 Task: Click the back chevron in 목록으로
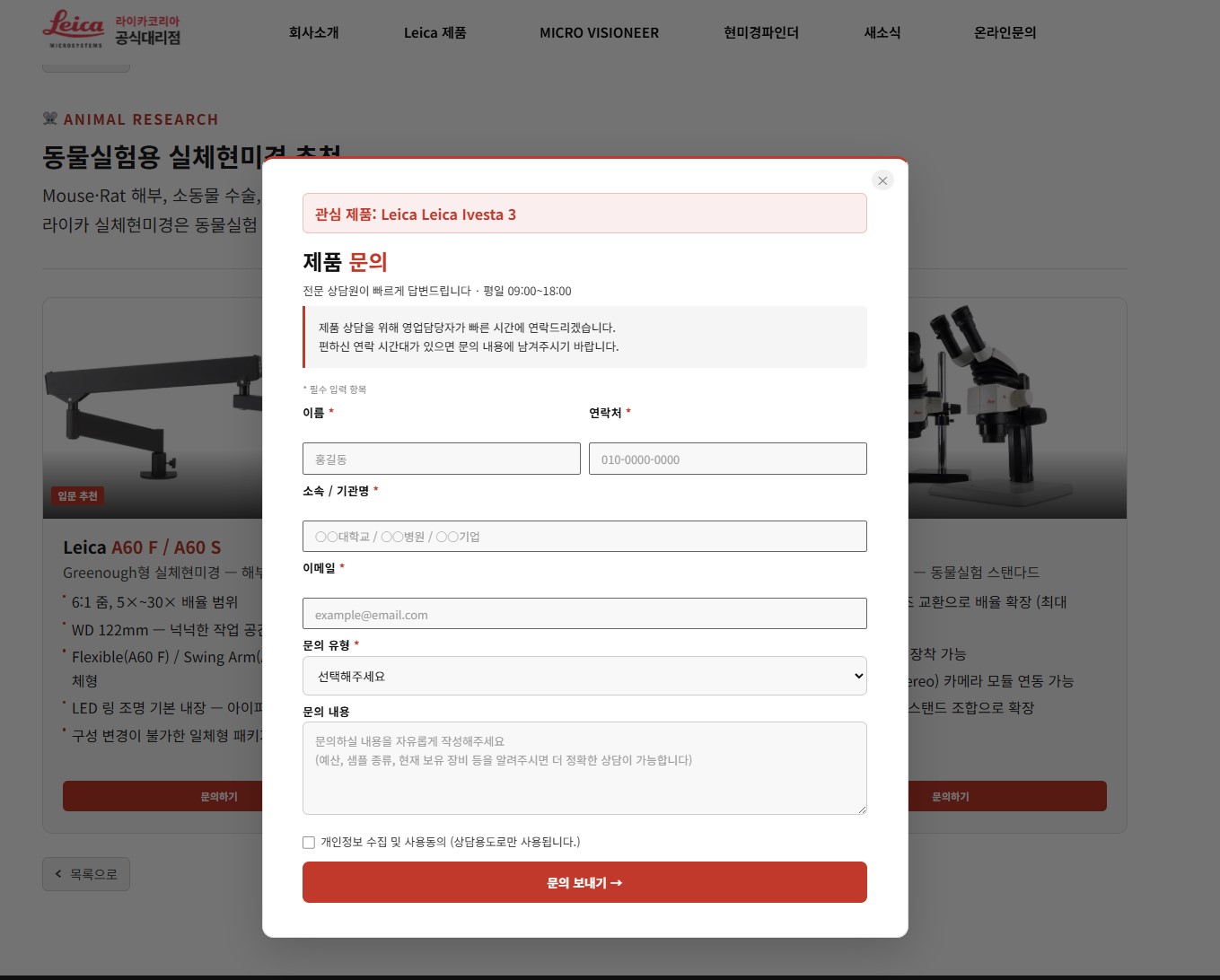tap(58, 874)
